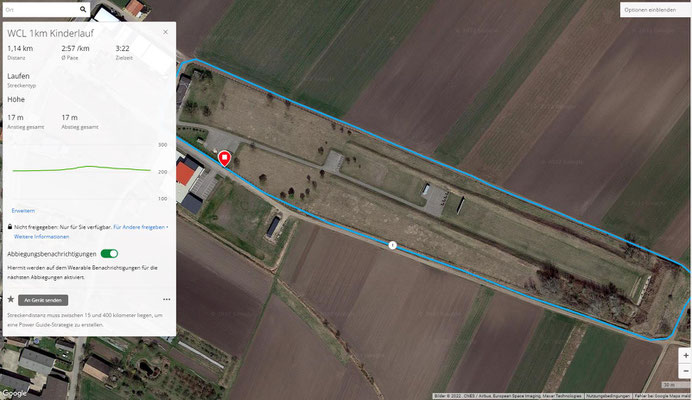
Task: Expand the elevation chart via Erweitern
Action: 23,211
